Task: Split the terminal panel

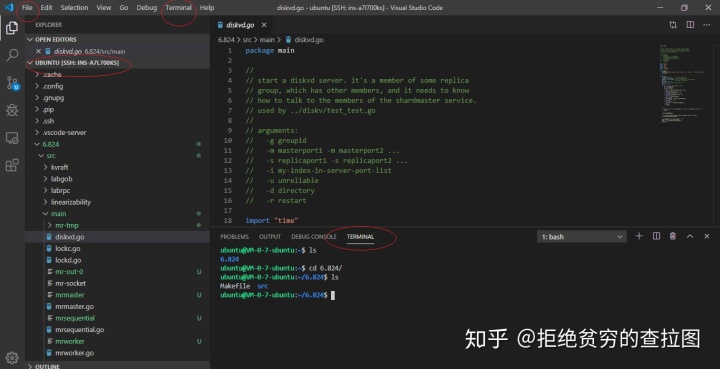Action: point(656,236)
